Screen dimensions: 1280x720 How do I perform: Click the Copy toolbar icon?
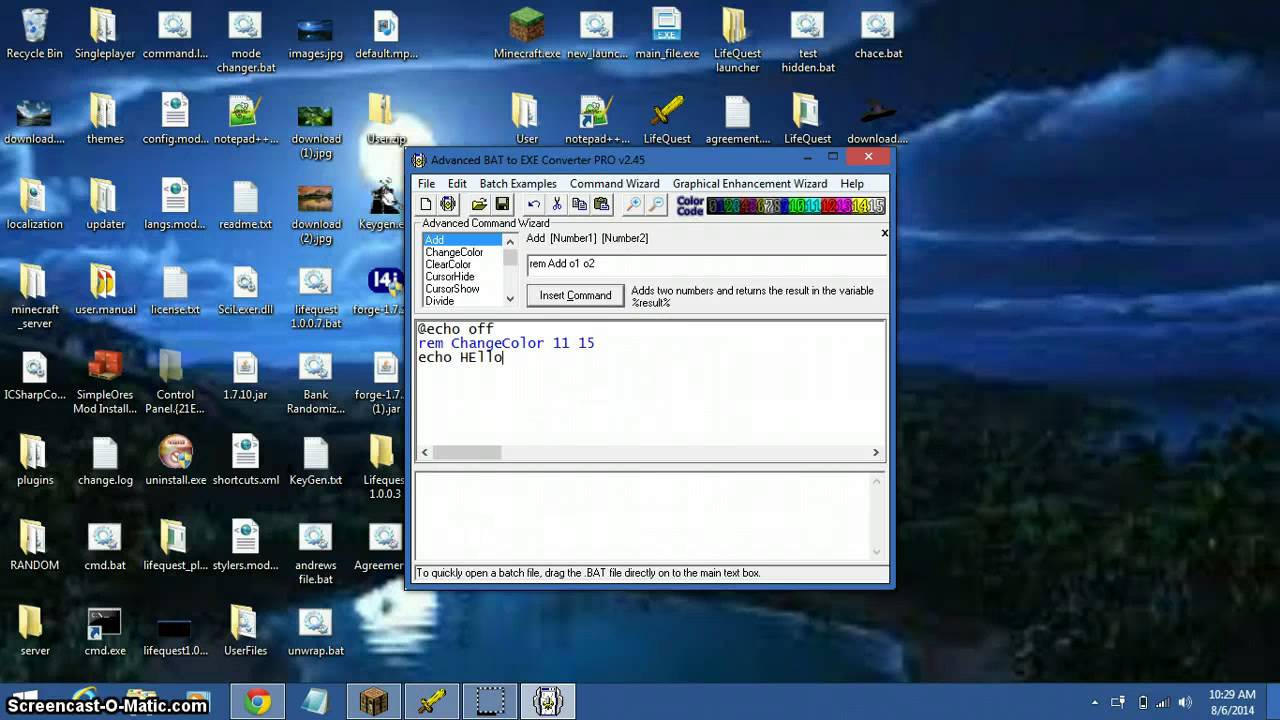point(579,205)
